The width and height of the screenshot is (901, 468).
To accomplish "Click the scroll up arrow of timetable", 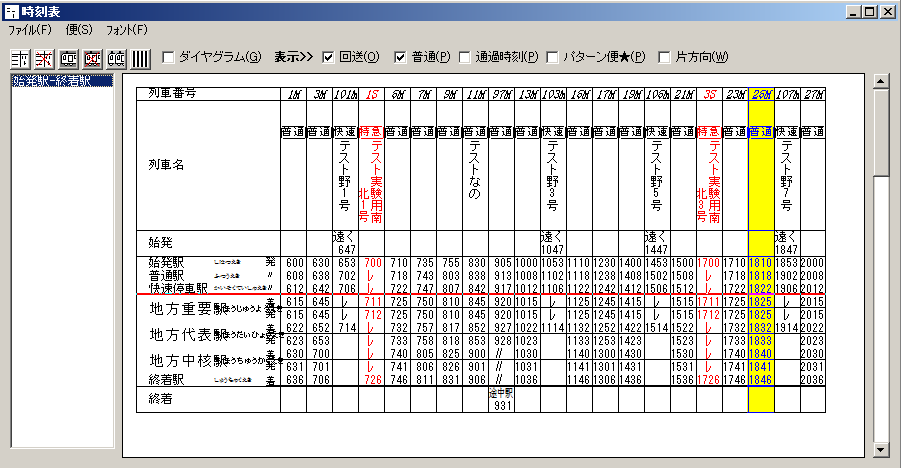I will coord(881,81).
